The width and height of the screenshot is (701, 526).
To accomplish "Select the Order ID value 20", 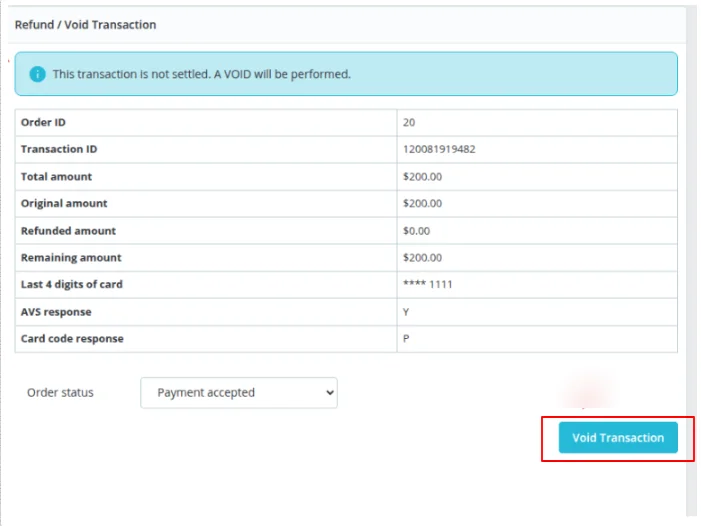I will [x=409, y=122].
